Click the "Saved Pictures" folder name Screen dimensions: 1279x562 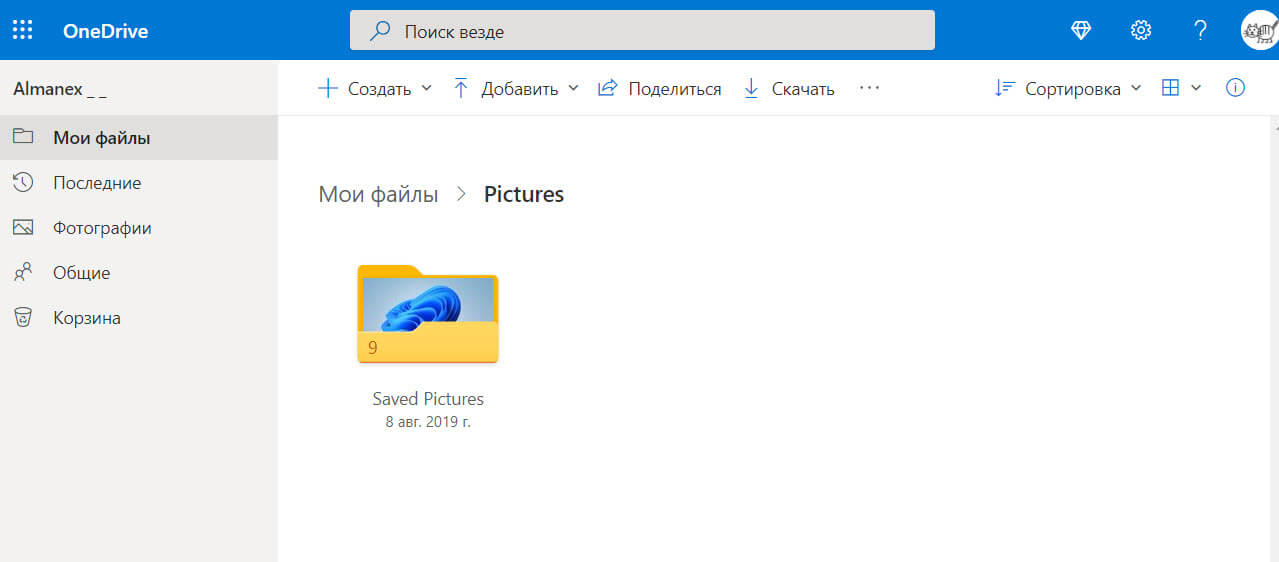(428, 399)
